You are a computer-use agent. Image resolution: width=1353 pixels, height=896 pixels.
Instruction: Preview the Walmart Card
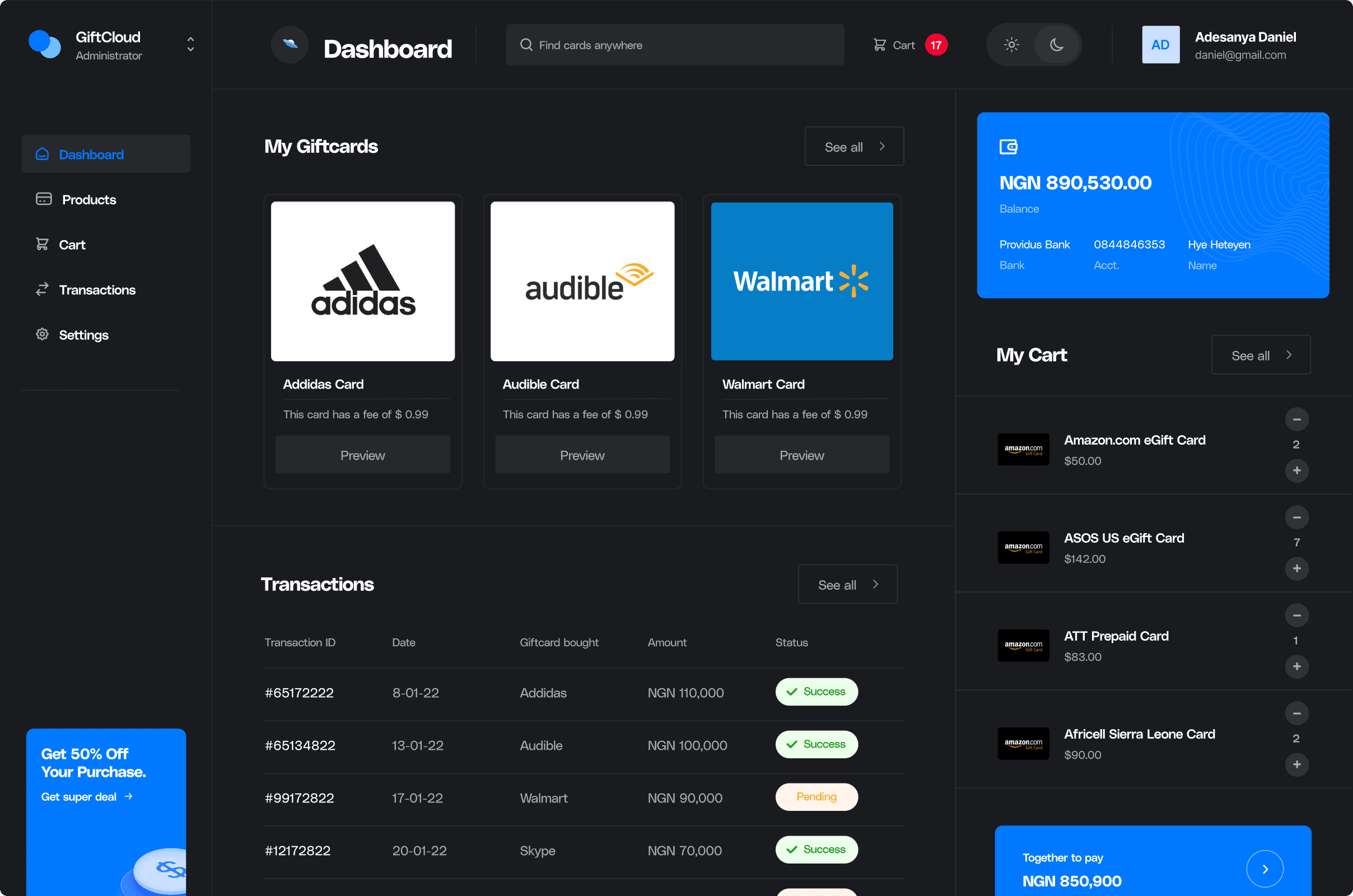pos(801,455)
